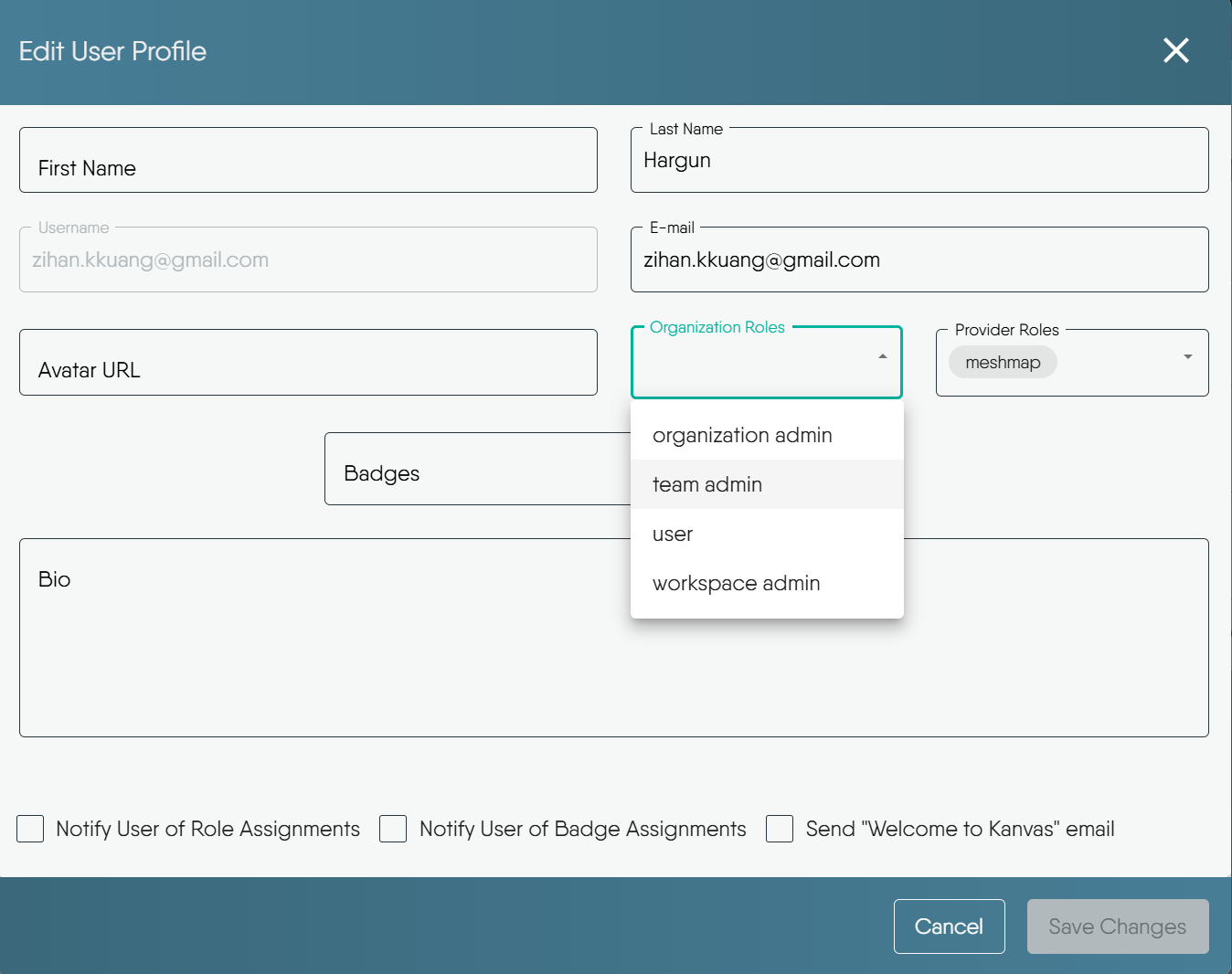This screenshot has height=974, width=1232.
Task: Select the team admin role
Action: [706, 484]
